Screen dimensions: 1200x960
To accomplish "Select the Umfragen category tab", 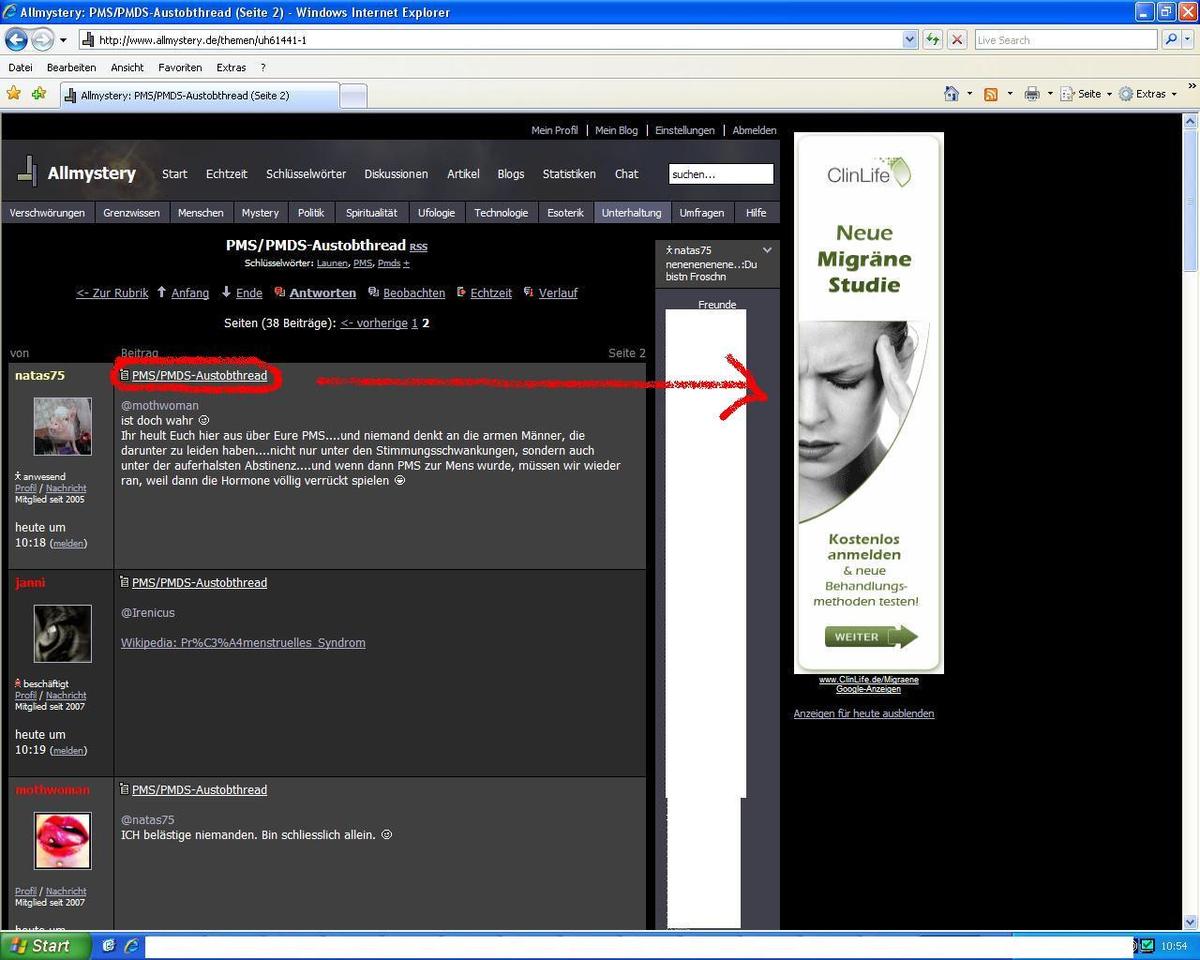I will coord(702,213).
